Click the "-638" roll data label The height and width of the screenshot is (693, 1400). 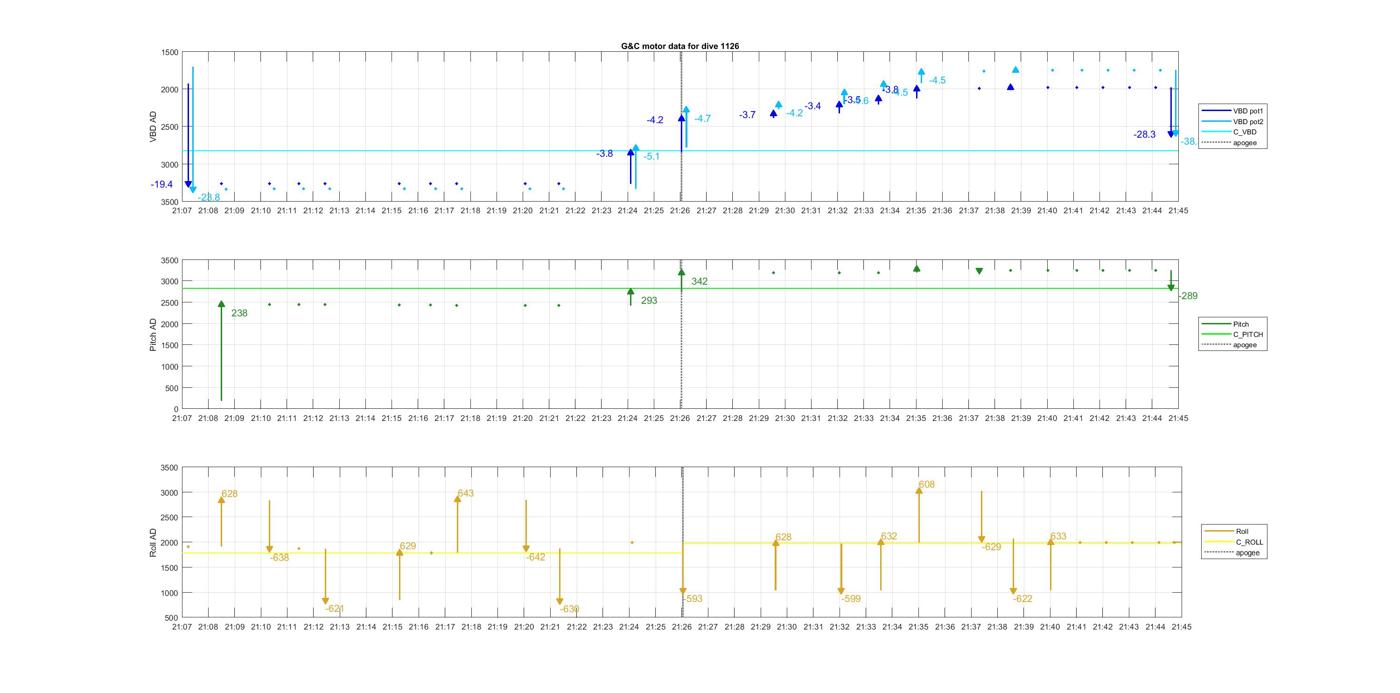[x=279, y=558]
